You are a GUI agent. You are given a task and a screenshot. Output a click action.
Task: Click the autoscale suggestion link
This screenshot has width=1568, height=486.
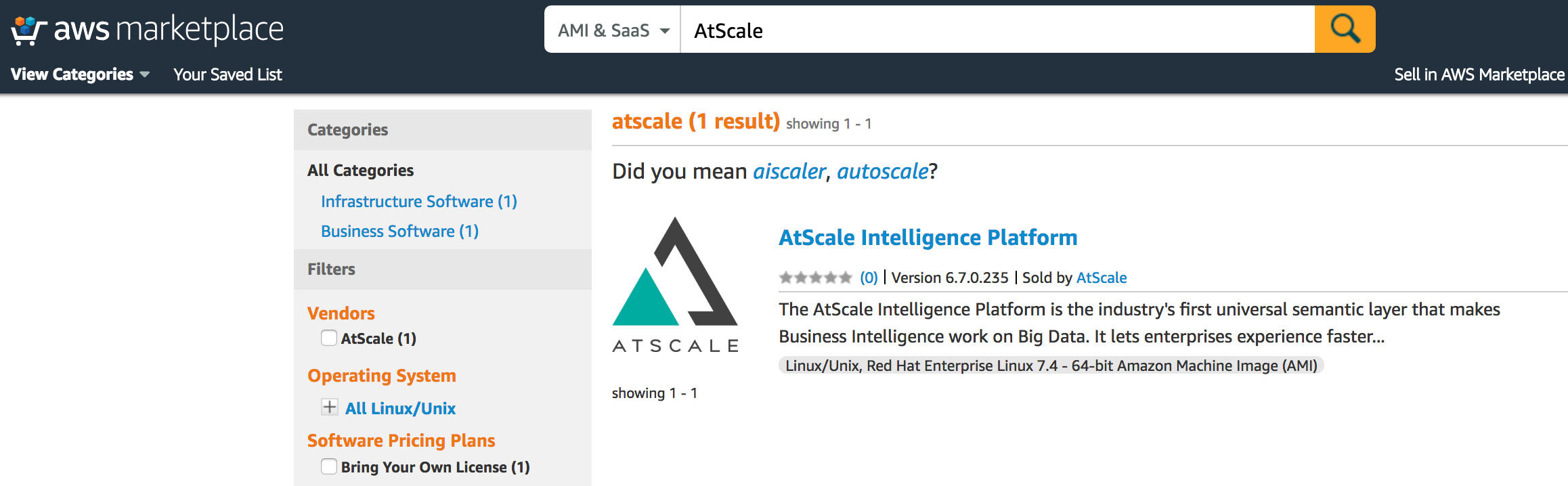click(883, 171)
